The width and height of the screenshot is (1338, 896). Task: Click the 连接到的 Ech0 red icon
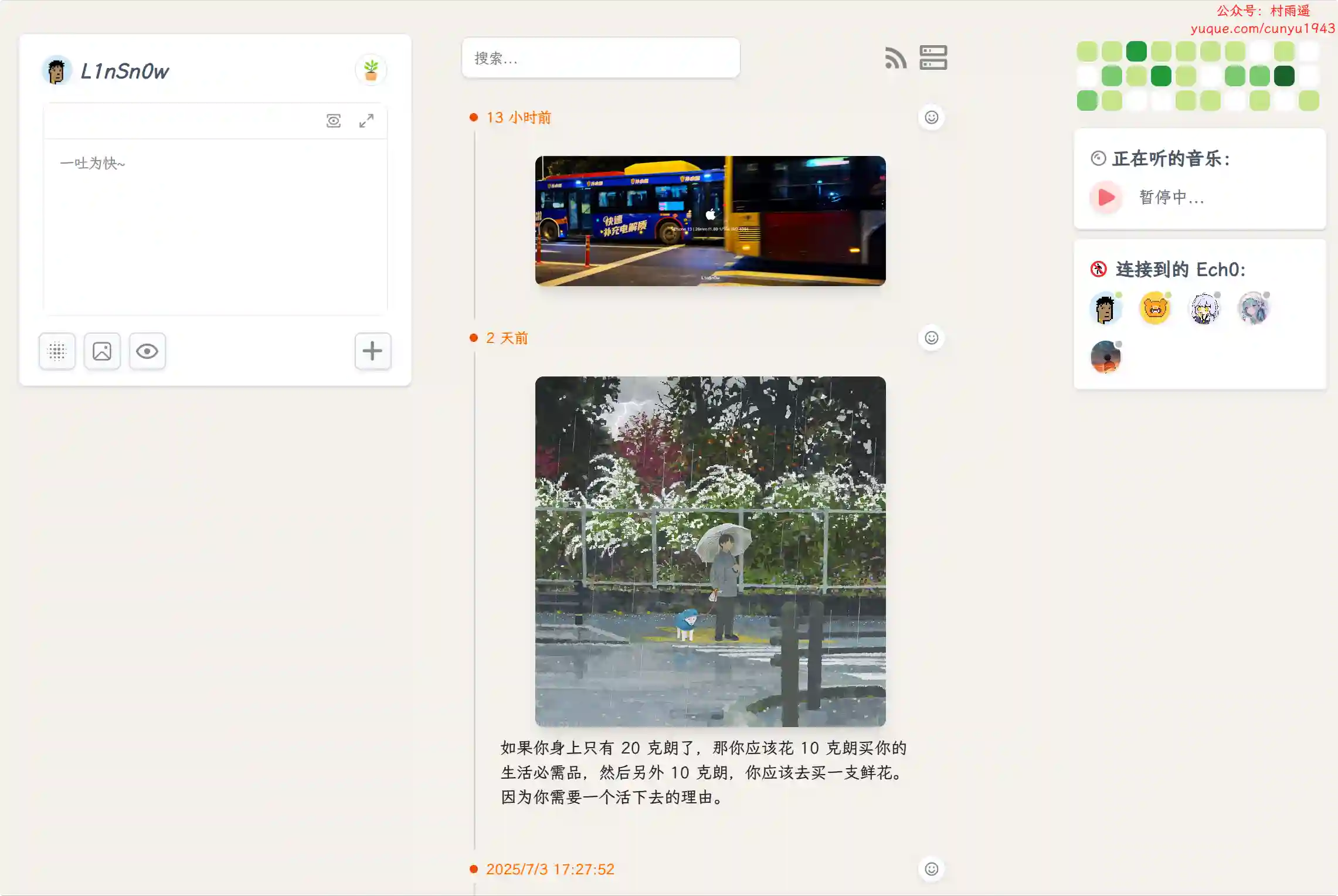pyautogui.click(x=1098, y=269)
